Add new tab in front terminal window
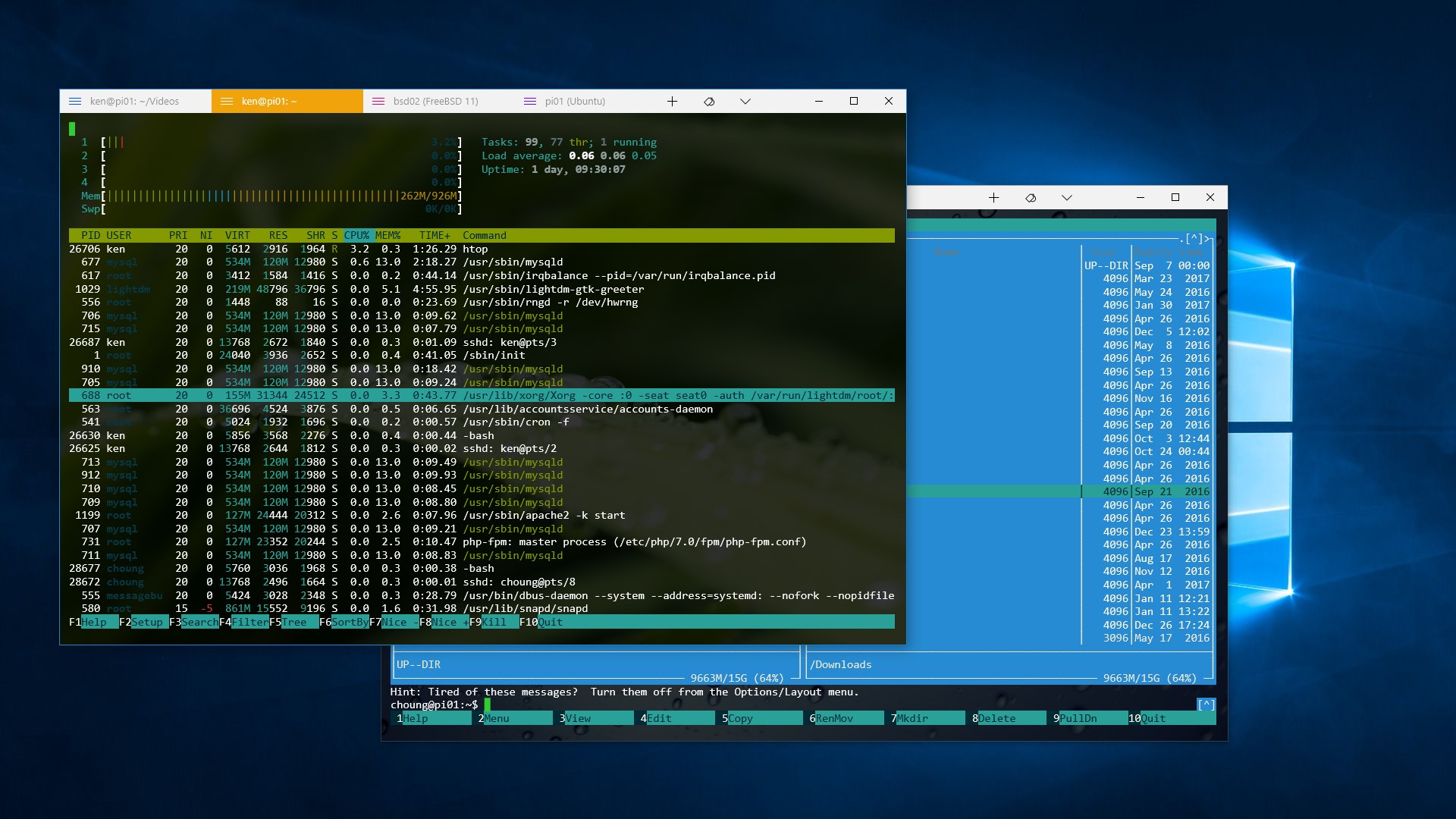Image resolution: width=1456 pixels, height=819 pixels. (672, 102)
